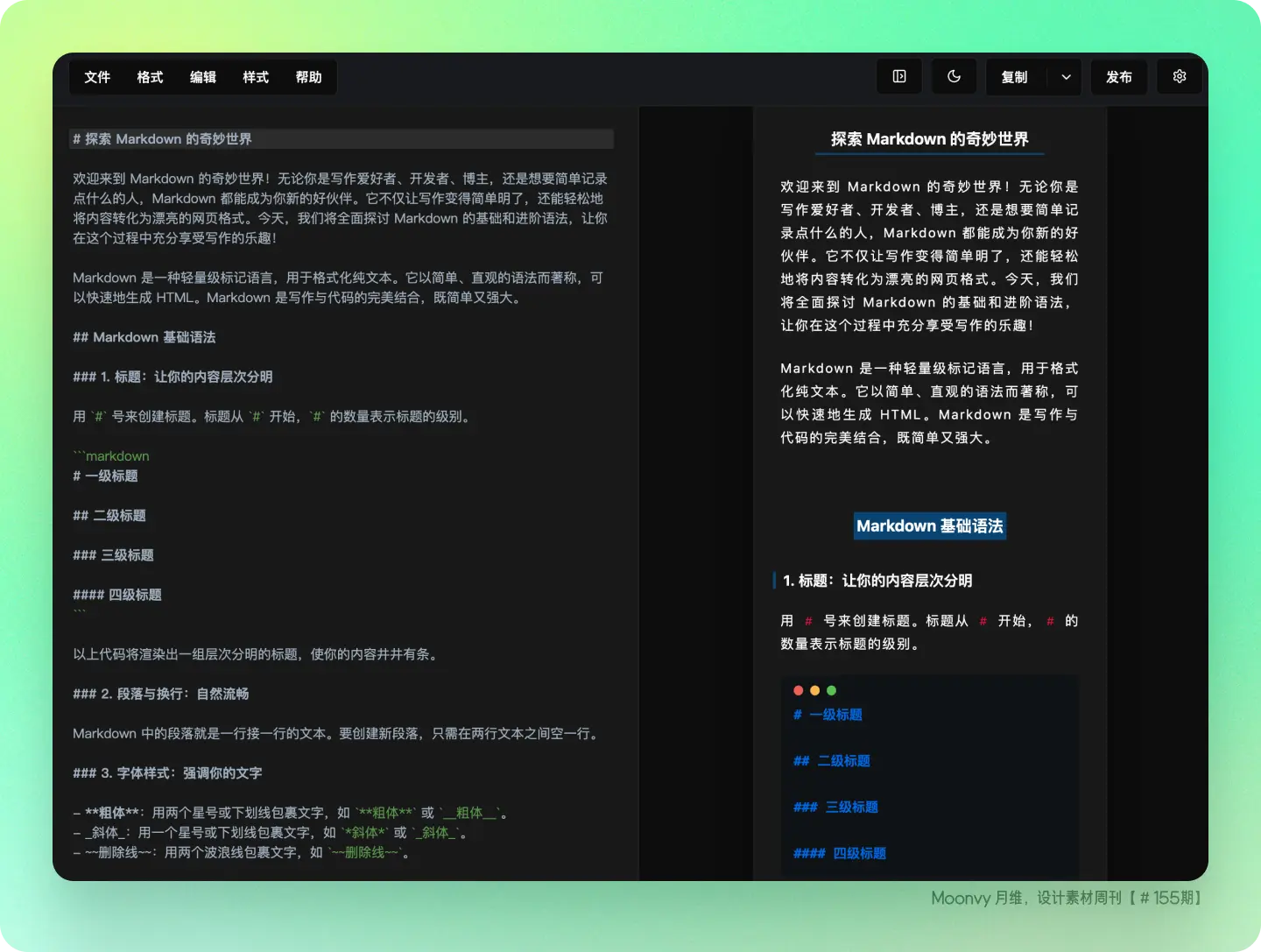Switch theme with the moon icon
This screenshot has width=1261, height=952.
tap(954, 77)
